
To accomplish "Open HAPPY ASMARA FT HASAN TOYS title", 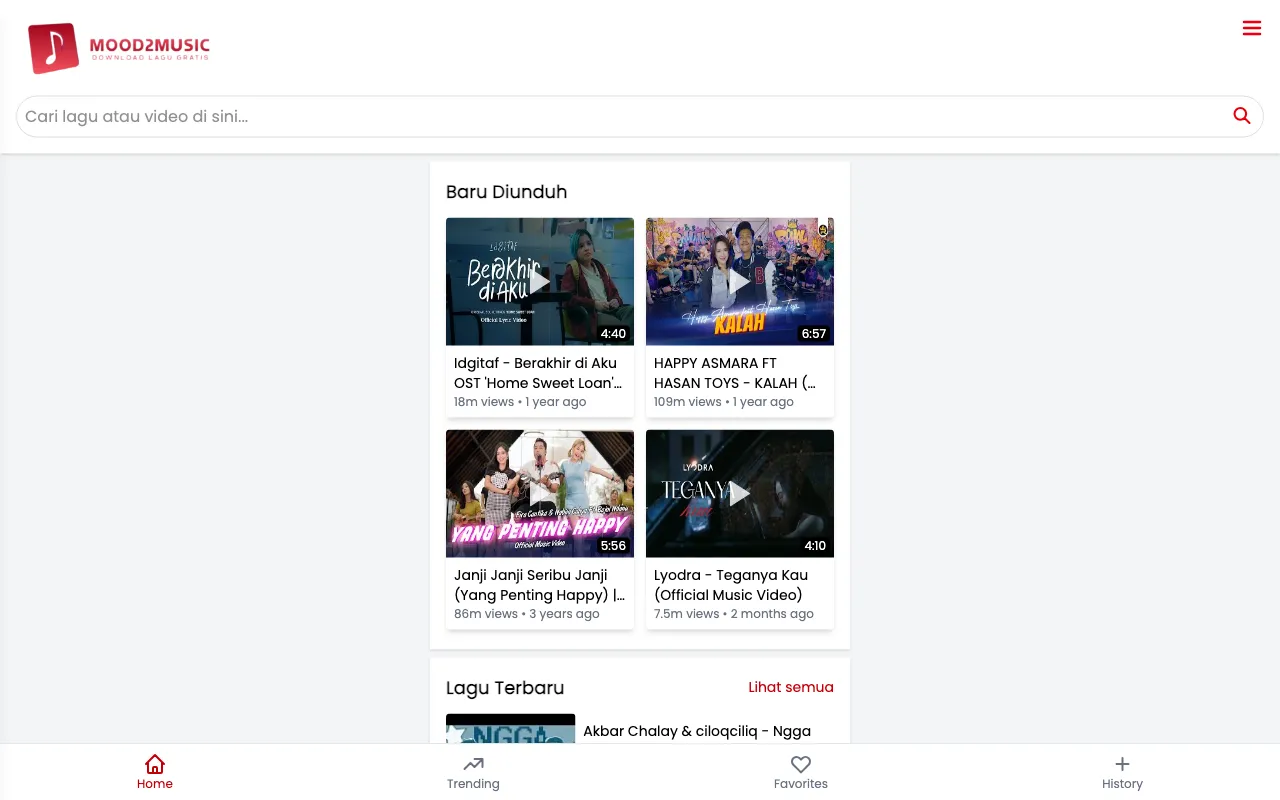I will (x=736, y=373).
